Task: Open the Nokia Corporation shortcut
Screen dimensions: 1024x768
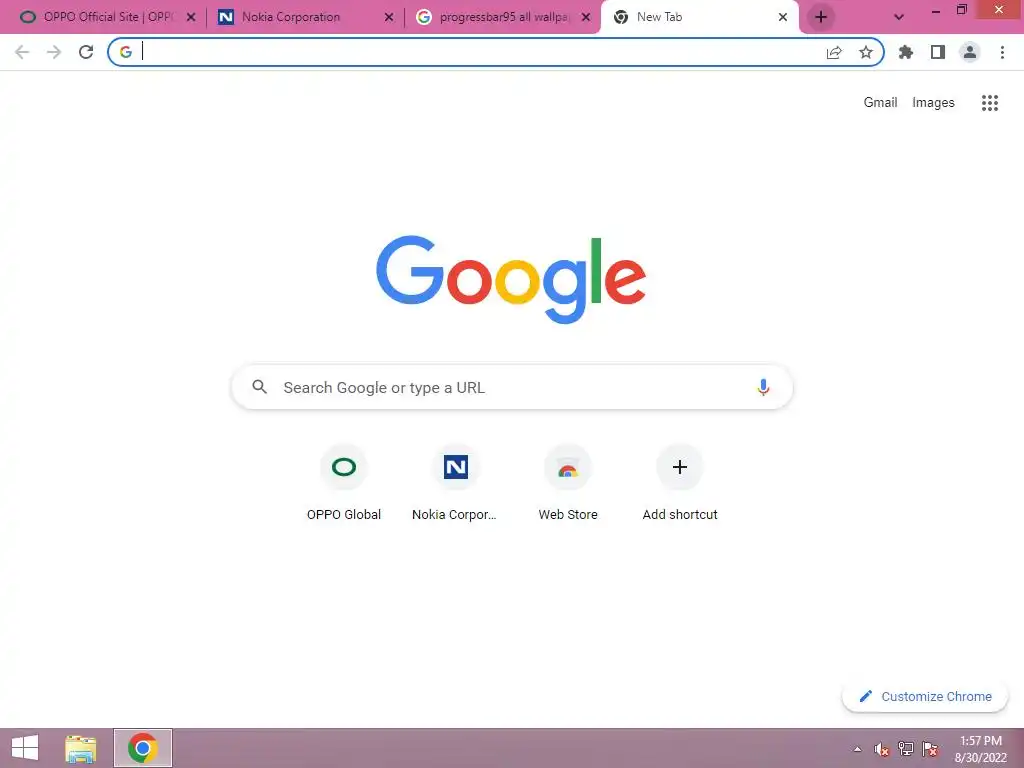Action: tap(455, 483)
